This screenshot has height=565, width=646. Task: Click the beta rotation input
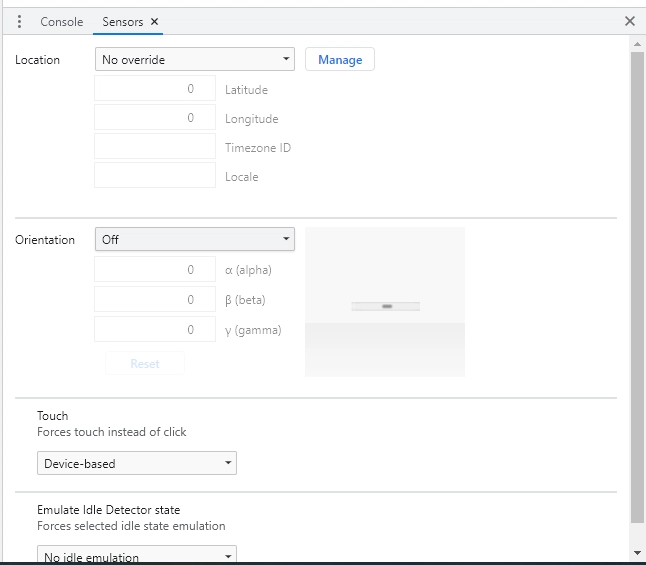(x=155, y=300)
